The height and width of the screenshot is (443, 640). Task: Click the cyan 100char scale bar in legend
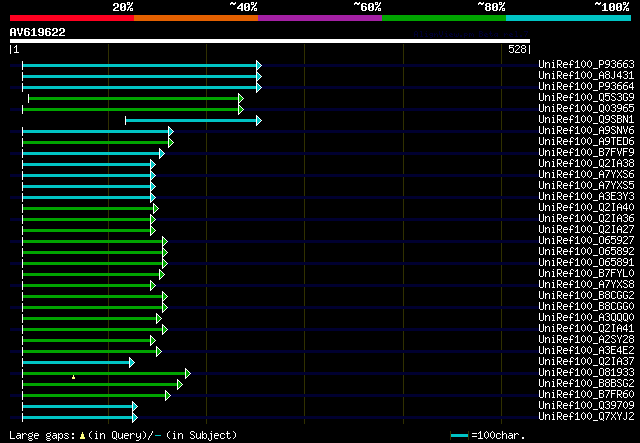click(460, 436)
